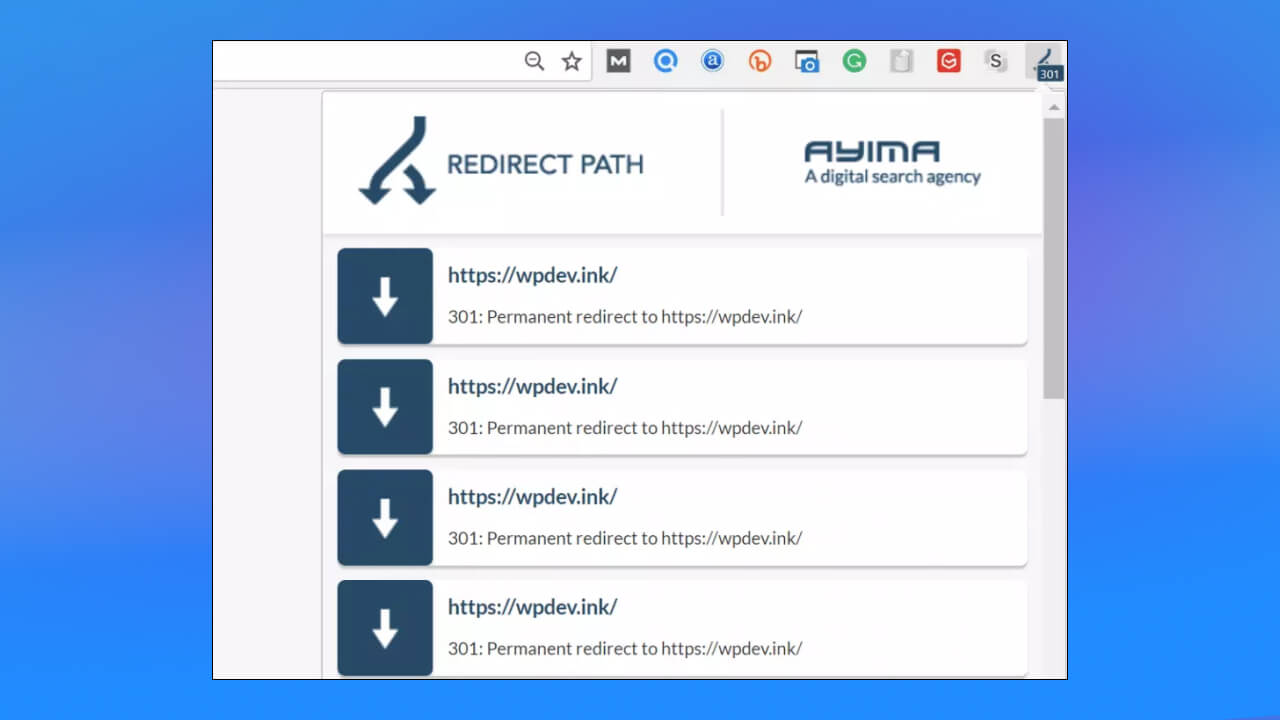Toggle the Redirect Path 301 extension icon
Image resolution: width=1280 pixels, height=720 pixels.
pyautogui.click(x=1046, y=63)
